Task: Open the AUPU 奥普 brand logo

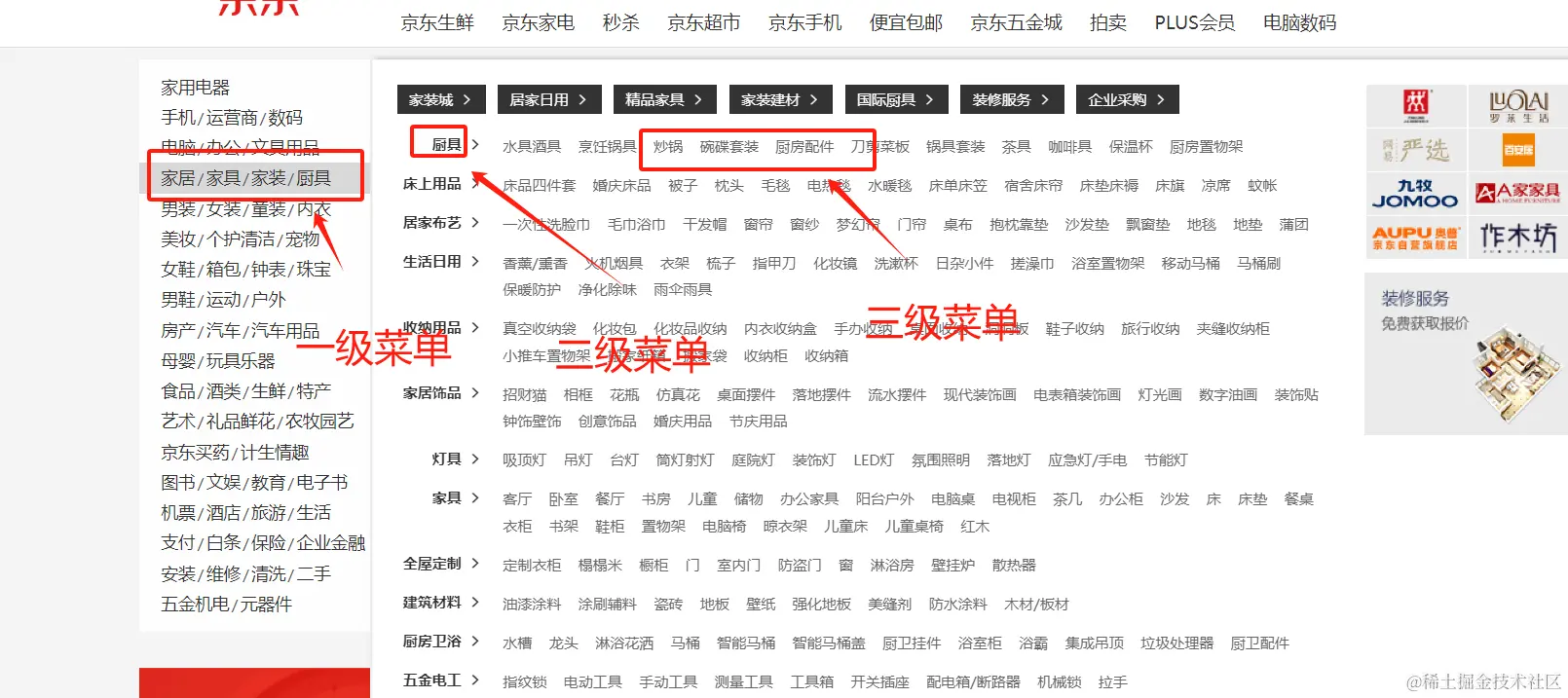Action: pos(1415,237)
